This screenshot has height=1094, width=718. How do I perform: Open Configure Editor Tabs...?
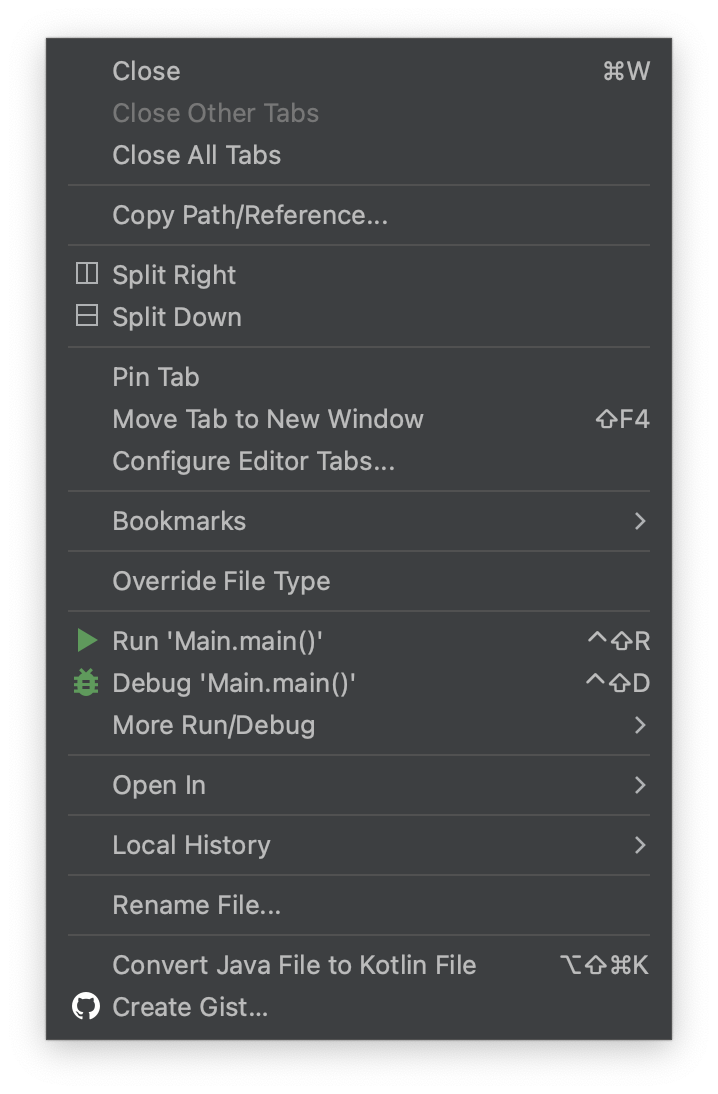pyautogui.click(x=359, y=461)
